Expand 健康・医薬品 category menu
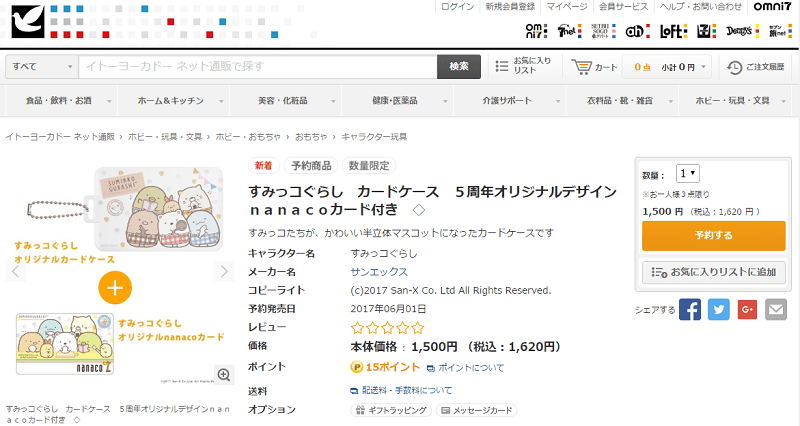Viewport: 800px width, 426px height. click(397, 101)
